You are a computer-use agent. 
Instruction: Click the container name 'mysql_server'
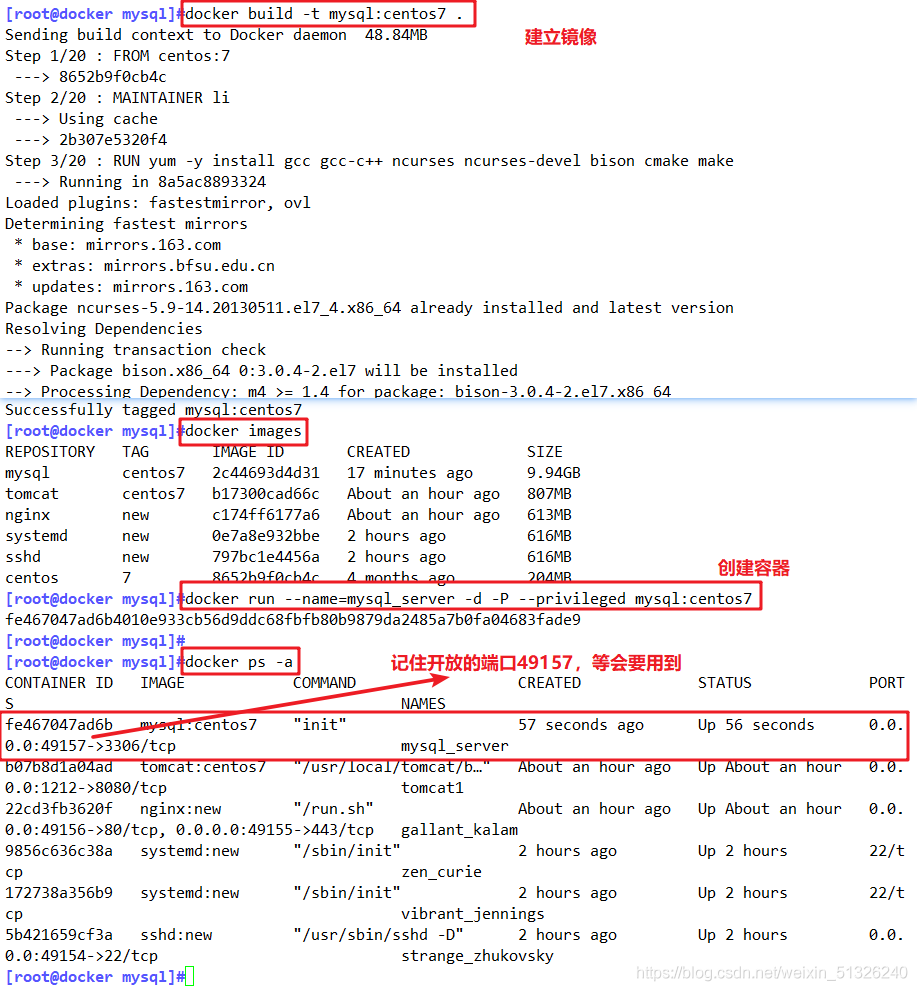tap(454, 746)
